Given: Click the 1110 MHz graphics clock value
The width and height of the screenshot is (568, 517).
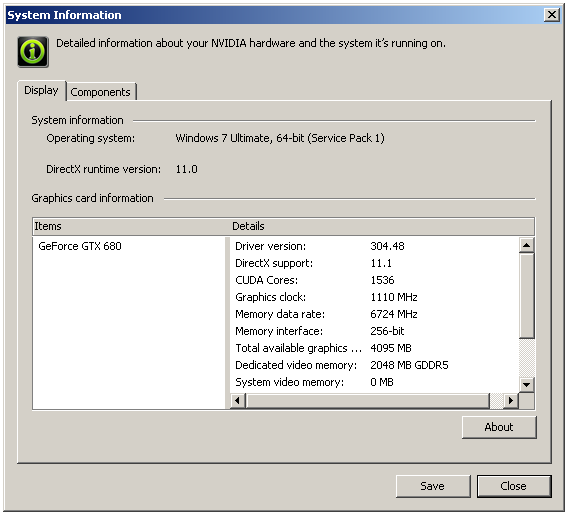Looking at the screenshot, I should (394, 297).
